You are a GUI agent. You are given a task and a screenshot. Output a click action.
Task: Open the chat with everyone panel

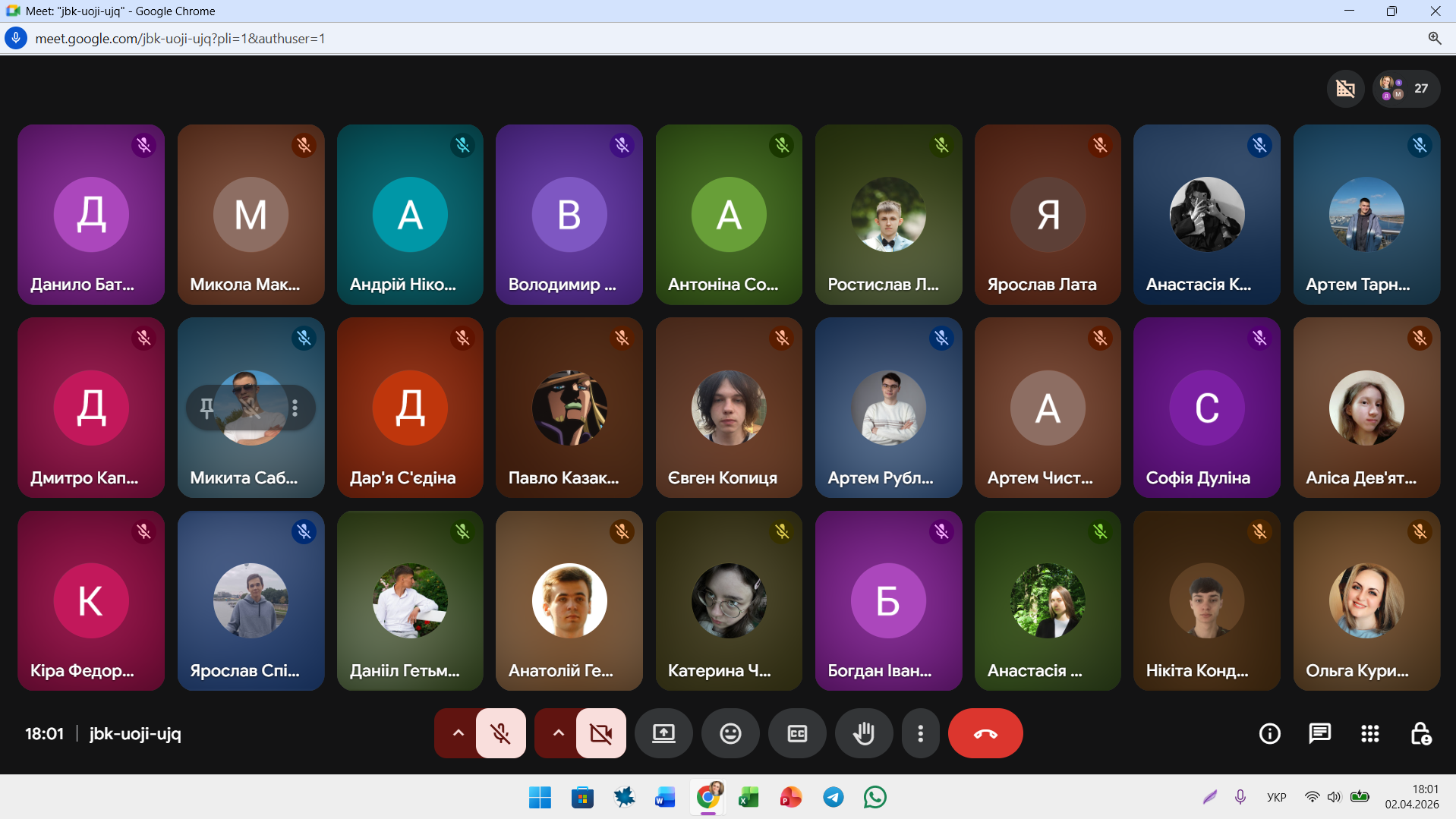1319,733
